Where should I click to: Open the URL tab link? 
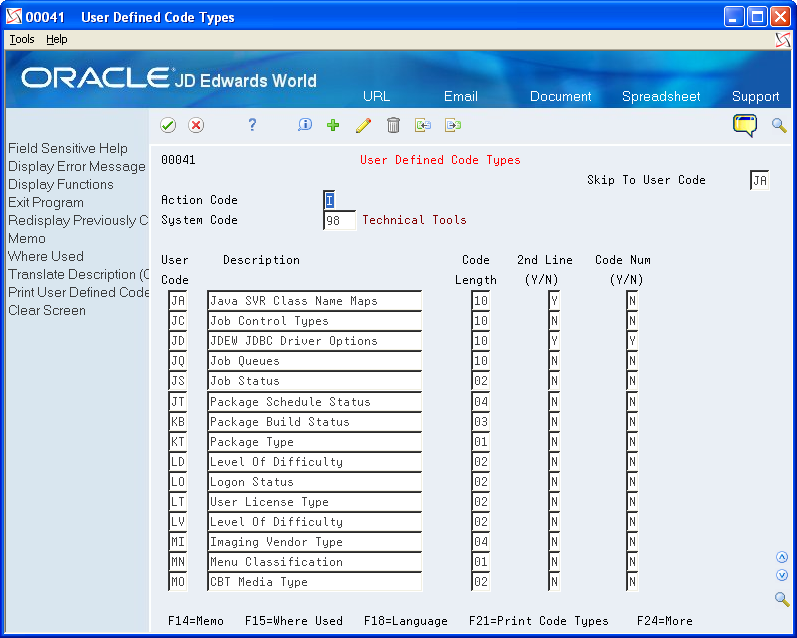point(377,96)
